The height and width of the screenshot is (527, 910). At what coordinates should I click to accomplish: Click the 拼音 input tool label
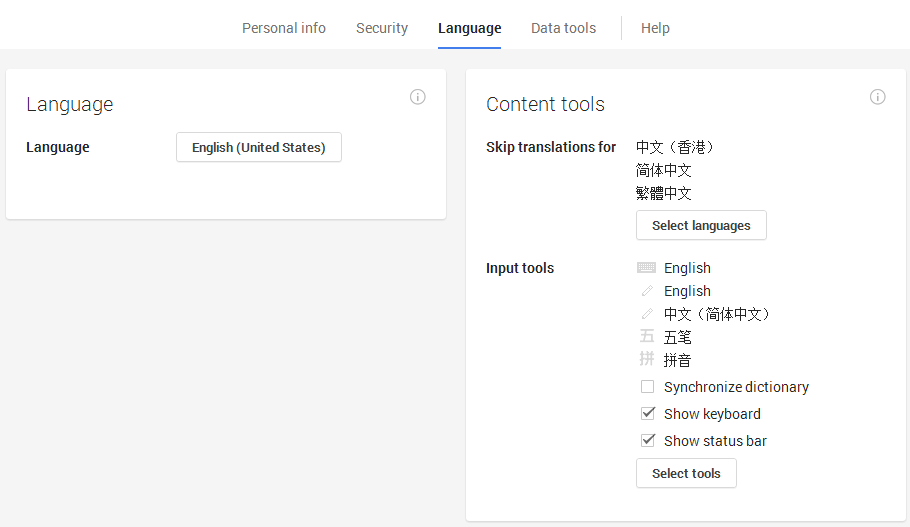point(677,360)
